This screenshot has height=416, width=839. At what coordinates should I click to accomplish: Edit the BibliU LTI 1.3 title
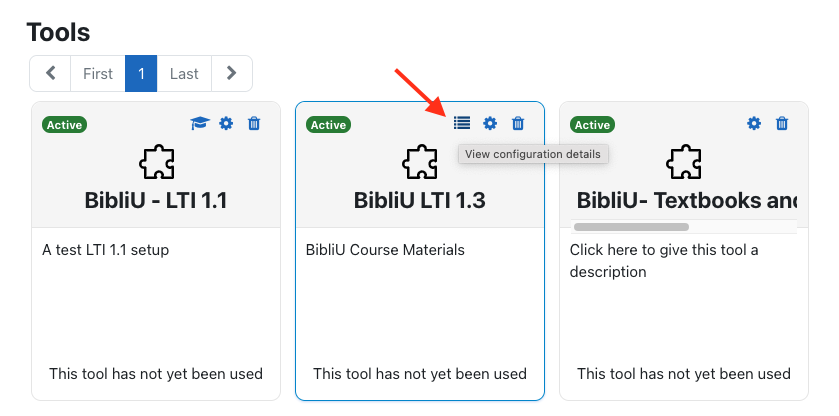click(420, 201)
